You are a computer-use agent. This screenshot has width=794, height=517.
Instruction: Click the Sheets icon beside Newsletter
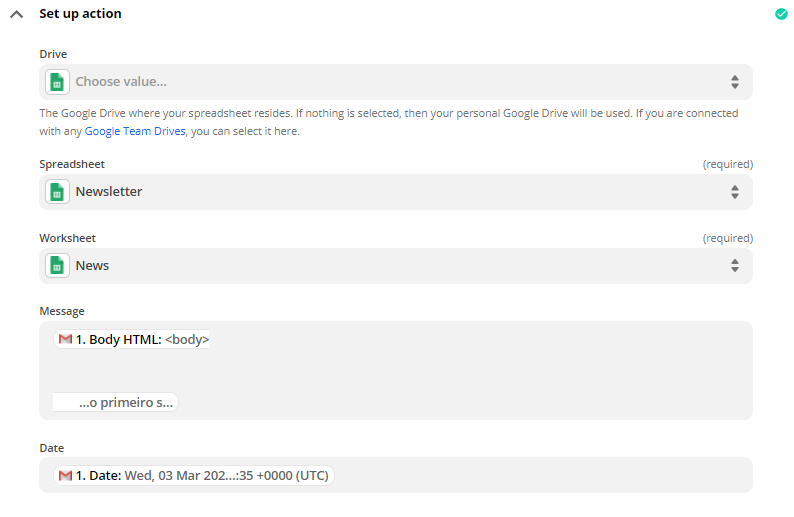[x=58, y=192]
